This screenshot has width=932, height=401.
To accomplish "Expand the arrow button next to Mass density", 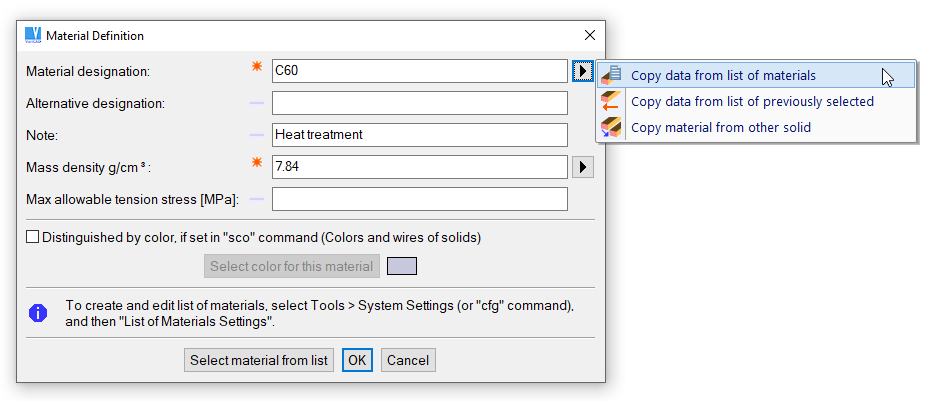I will point(583,167).
